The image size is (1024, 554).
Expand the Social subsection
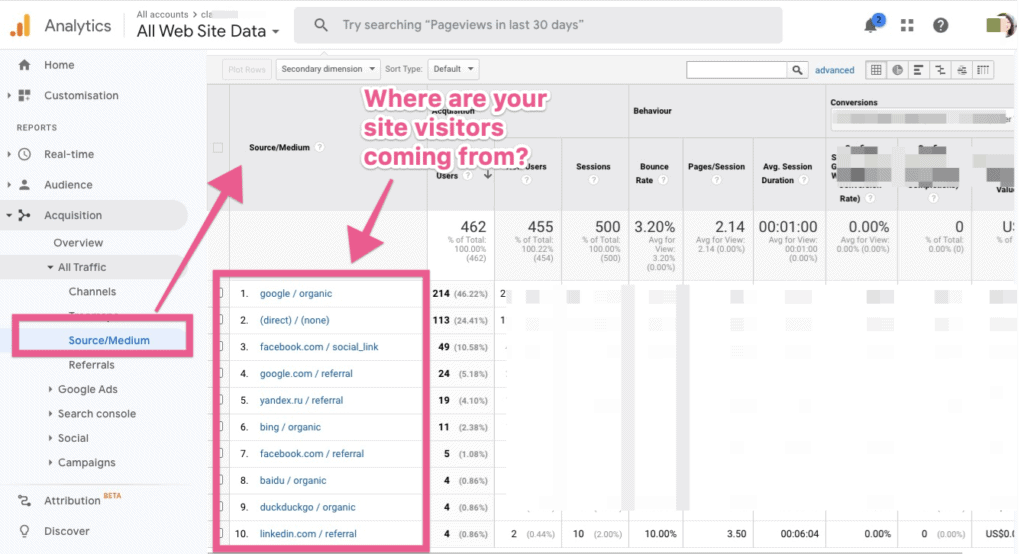(50, 438)
